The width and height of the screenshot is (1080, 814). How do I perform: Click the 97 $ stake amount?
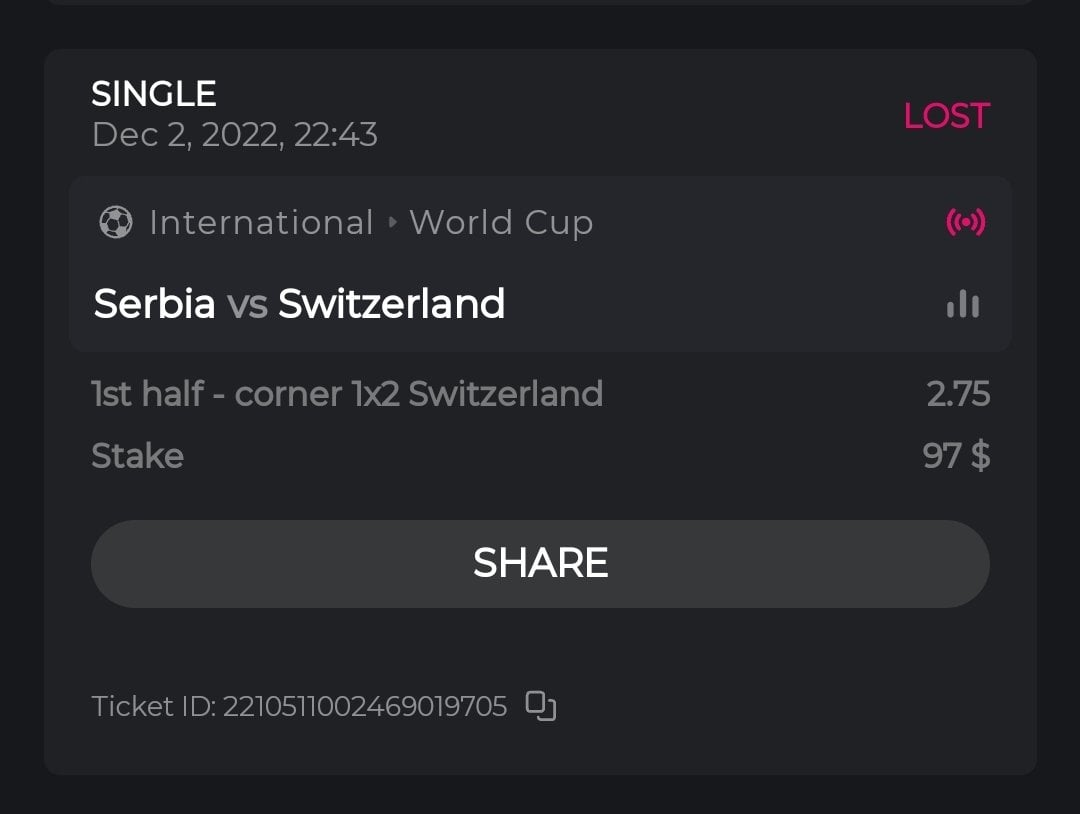tap(956, 456)
